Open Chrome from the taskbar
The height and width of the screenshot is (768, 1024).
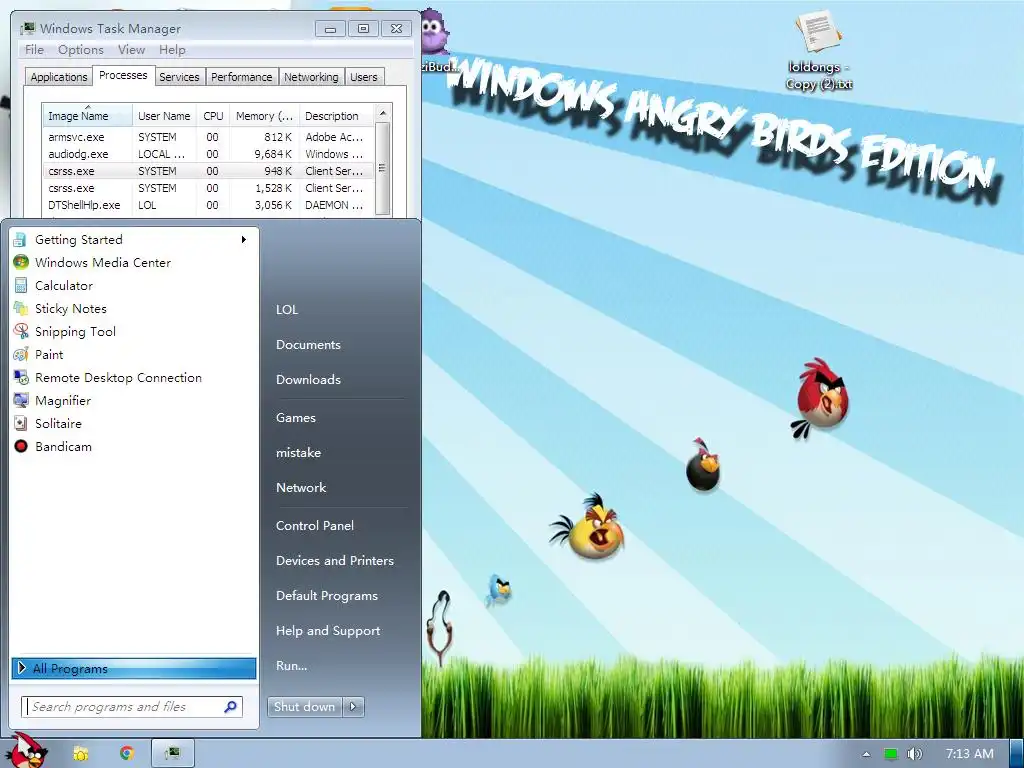click(x=127, y=754)
